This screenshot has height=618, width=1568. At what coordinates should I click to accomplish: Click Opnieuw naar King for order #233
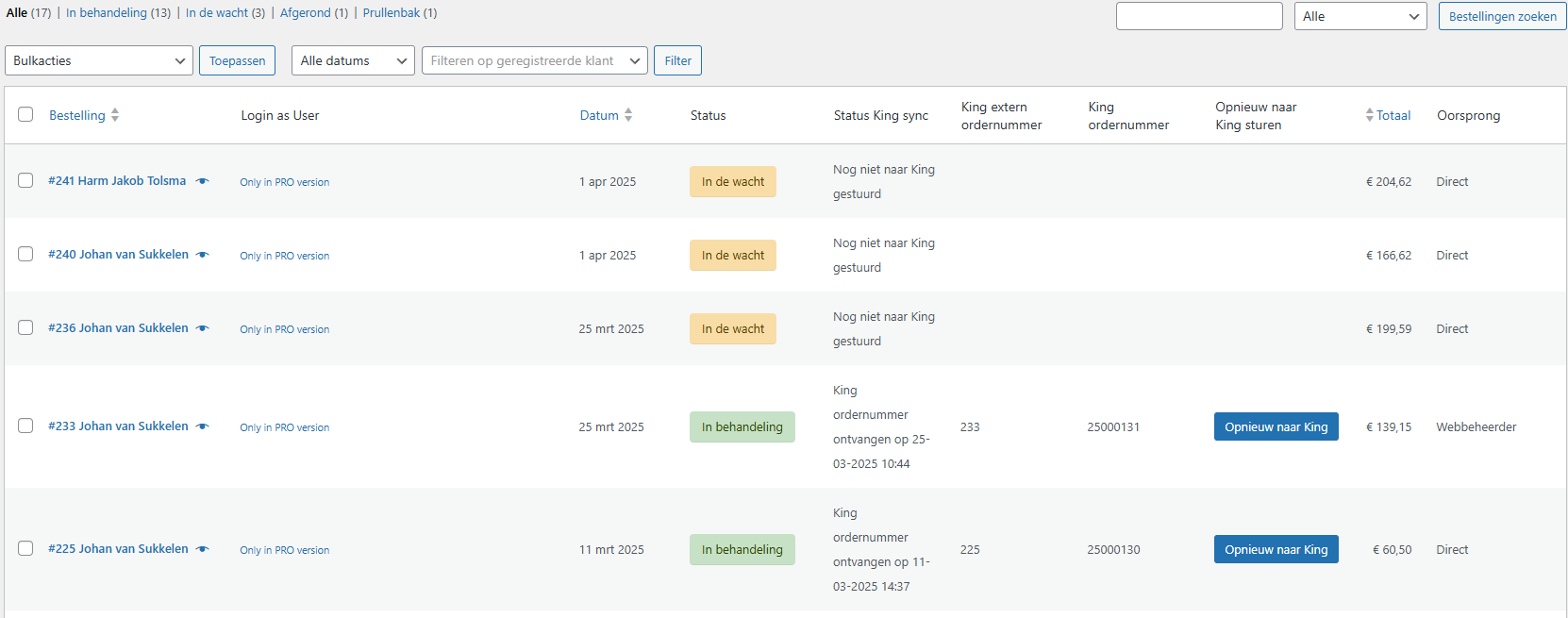(1276, 426)
